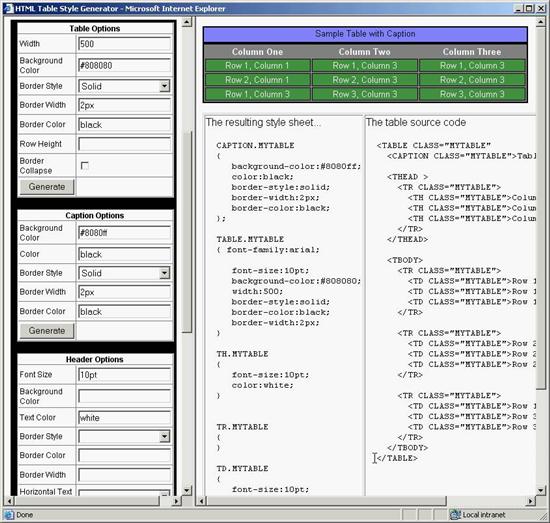Click right pane horizontal scrollbar thumb
Screen dimensions: 550x523
pyautogui.click(x=326, y=501)
